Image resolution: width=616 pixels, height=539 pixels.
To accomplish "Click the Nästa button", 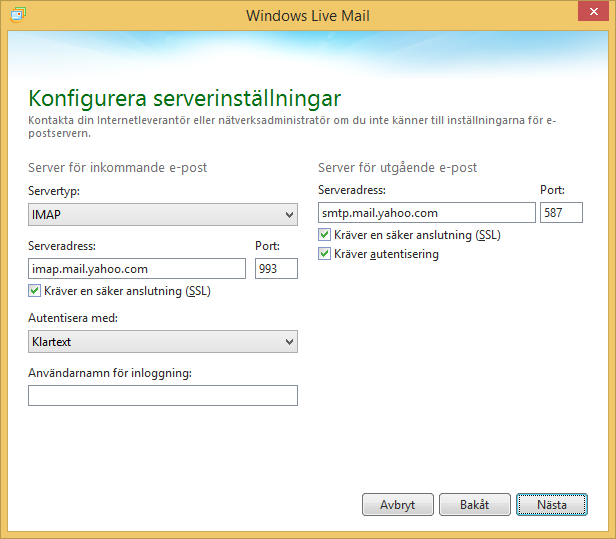I will click(552, 504).
